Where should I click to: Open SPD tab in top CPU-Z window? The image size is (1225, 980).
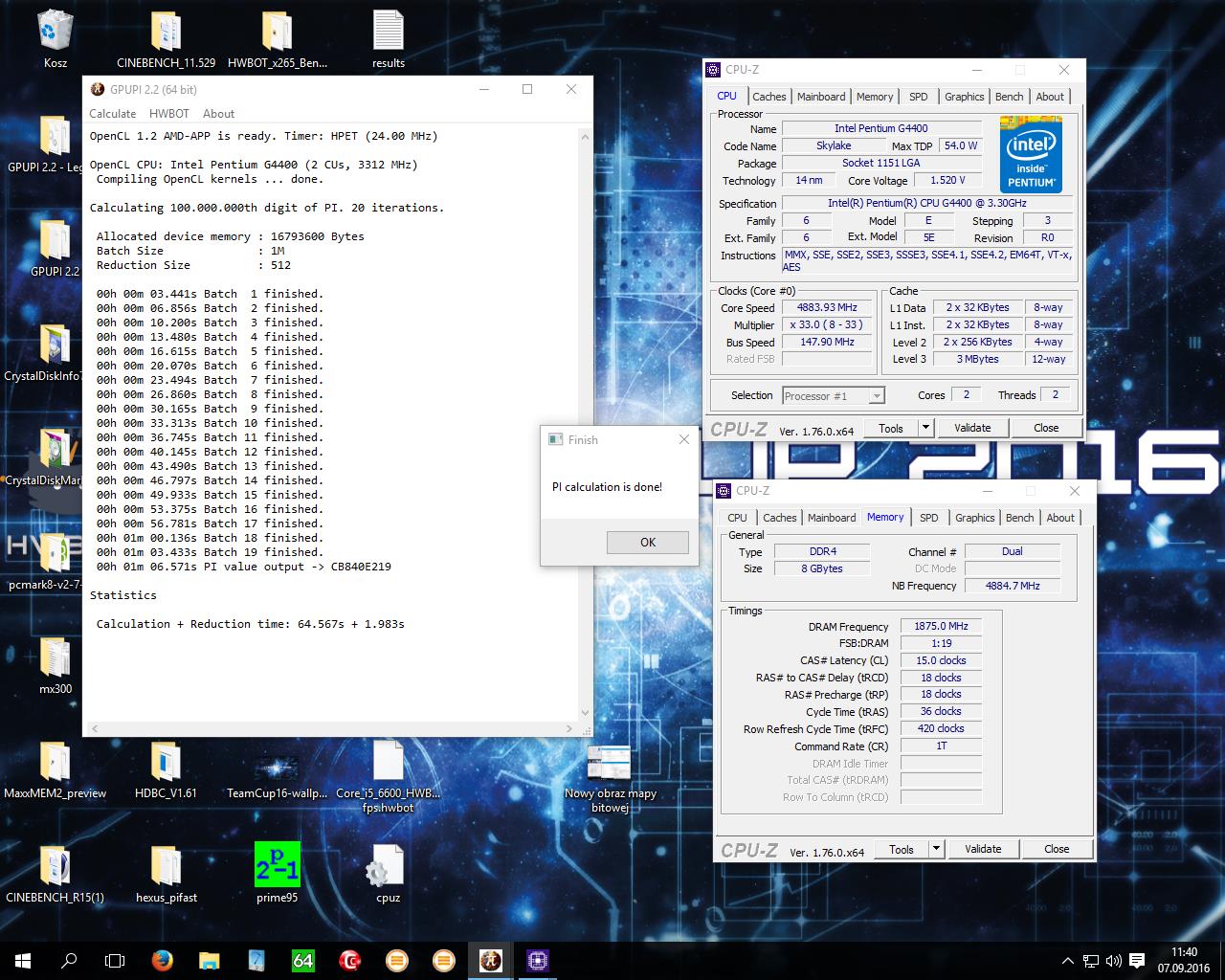[919, 97]
